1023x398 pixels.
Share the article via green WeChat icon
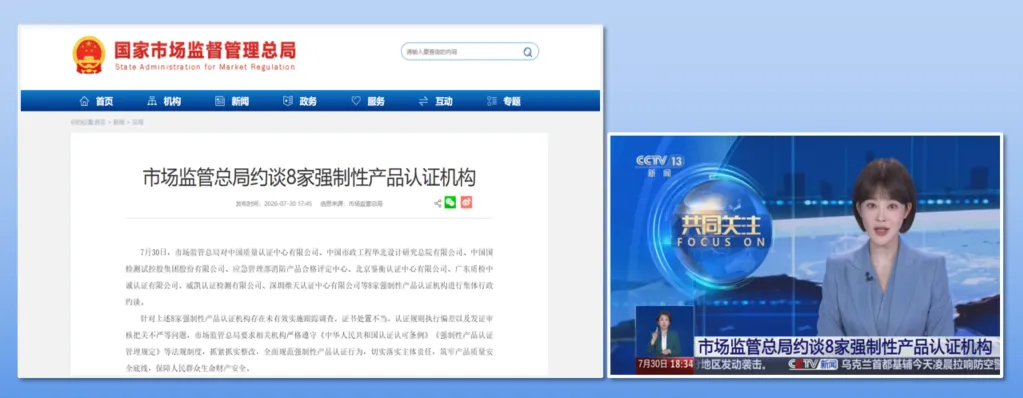coord(450,202)
